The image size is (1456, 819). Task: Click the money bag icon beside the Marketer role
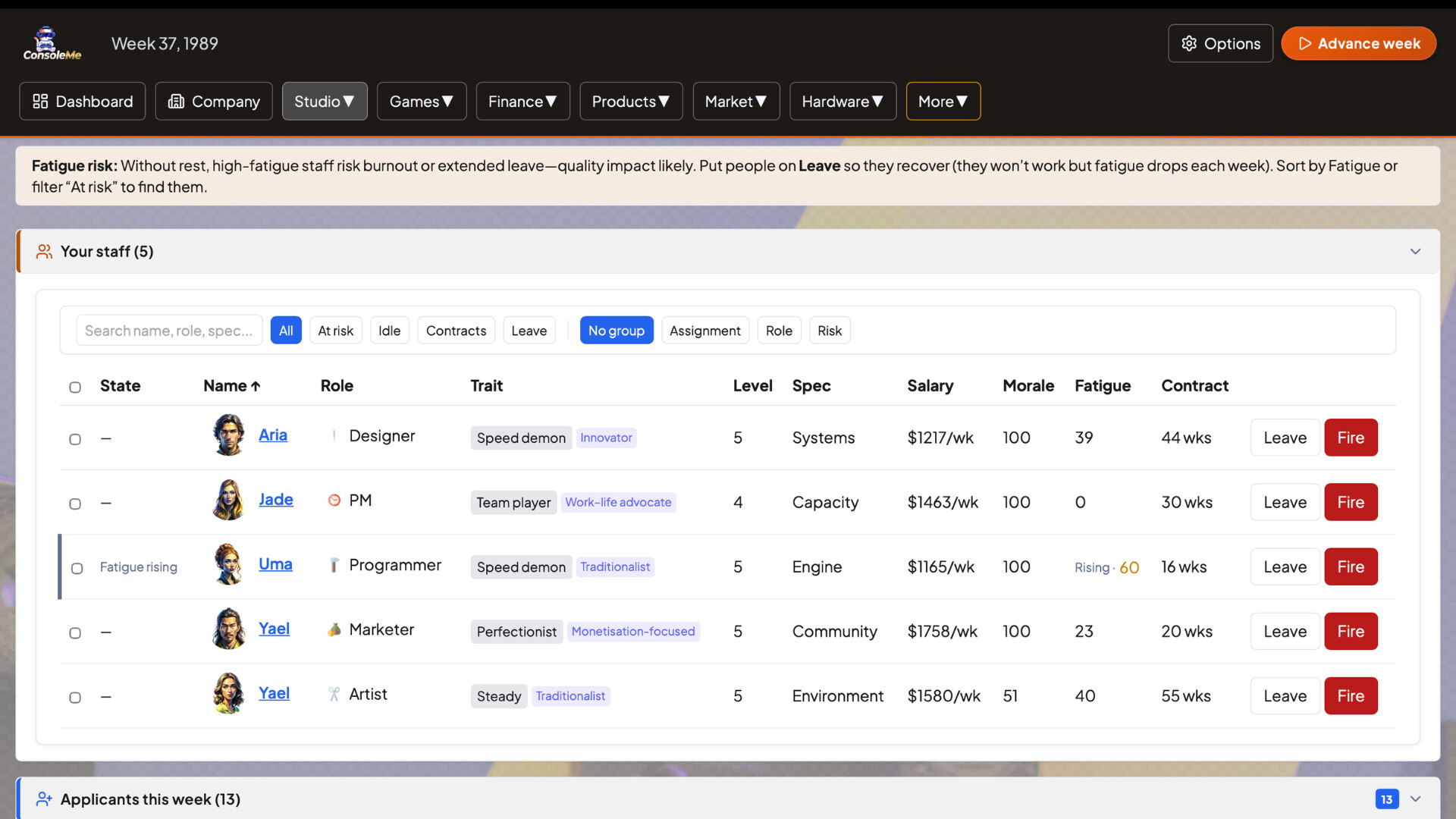334,629
